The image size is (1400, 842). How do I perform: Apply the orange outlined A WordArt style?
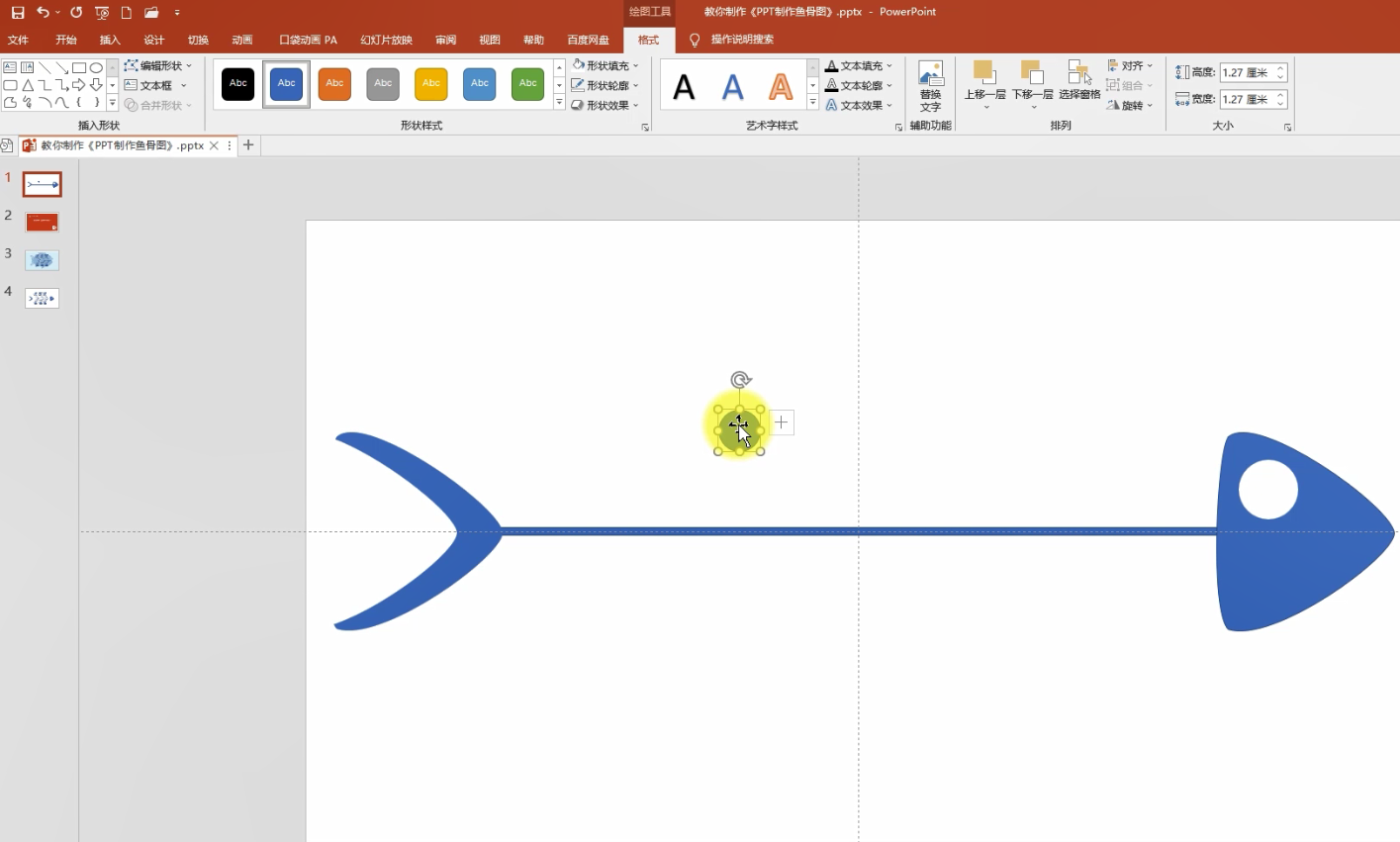coord(781,87)
